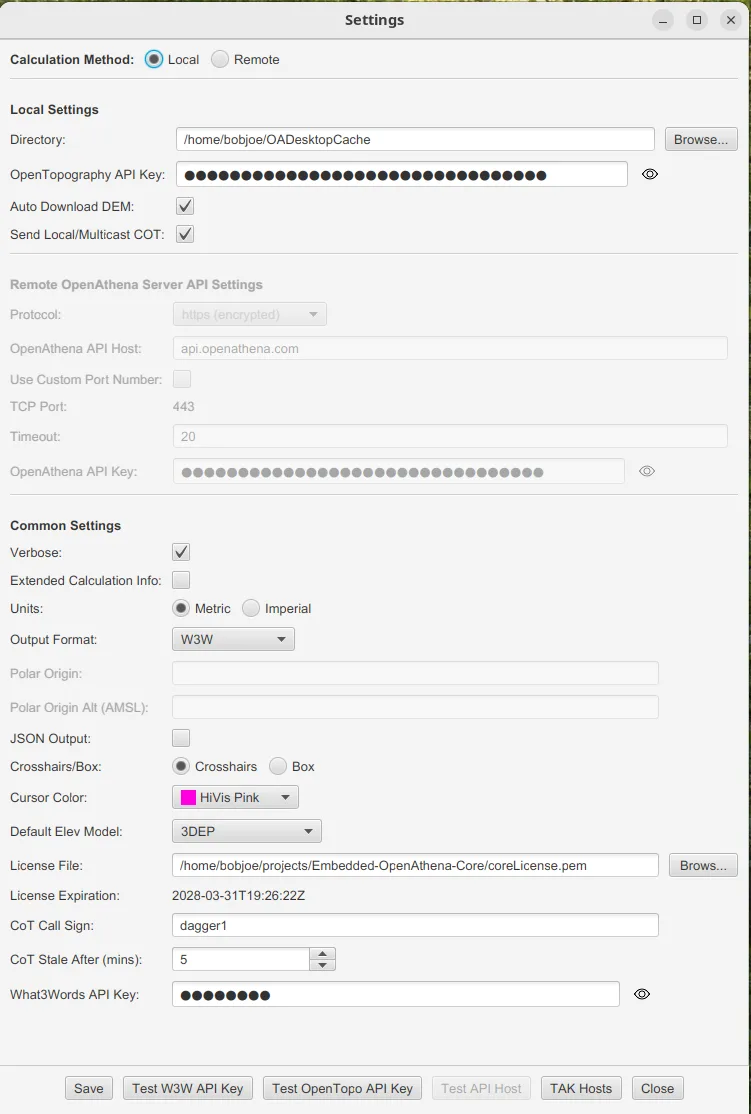The image size is (751, 1114).
Task: Open the Default Elev Model 3DEP dropdown
Action: (247, 831)
